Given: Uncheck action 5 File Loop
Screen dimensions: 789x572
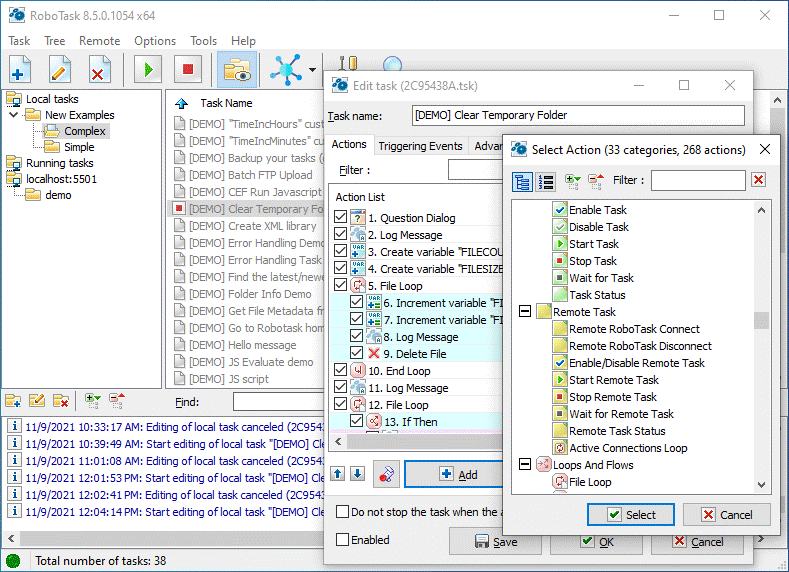Looking at the screenshot, I should (340, 285).
